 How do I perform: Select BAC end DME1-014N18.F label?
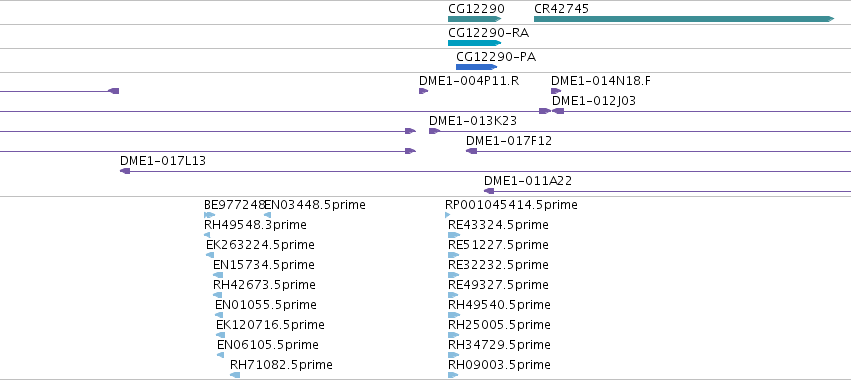point(601,81)
